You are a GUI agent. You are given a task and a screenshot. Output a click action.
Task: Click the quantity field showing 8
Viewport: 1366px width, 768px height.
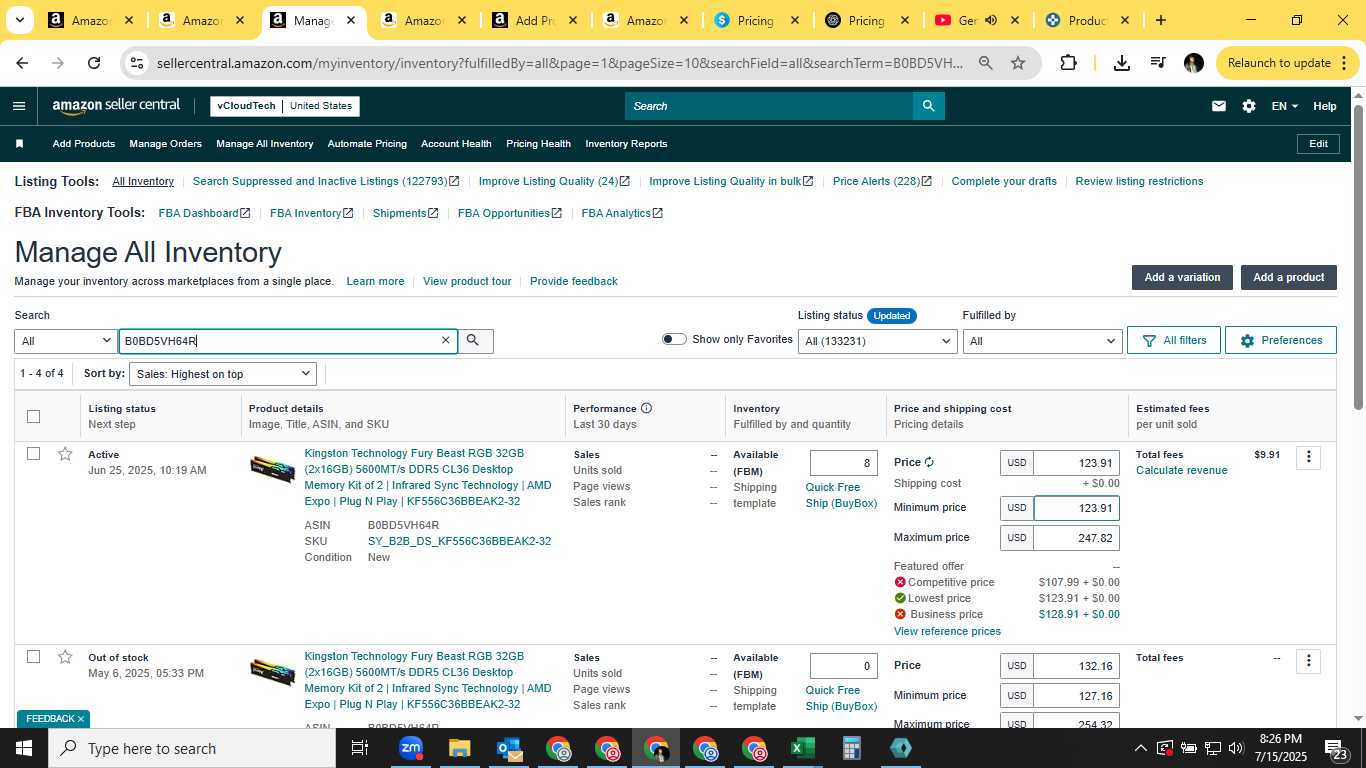coord(844,463)
